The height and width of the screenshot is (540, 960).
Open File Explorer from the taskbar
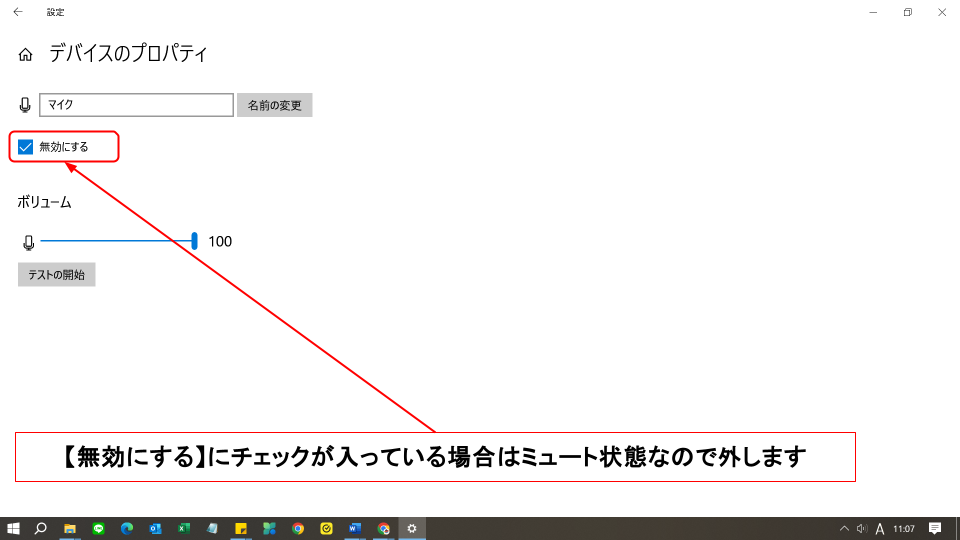coord(70,528)
